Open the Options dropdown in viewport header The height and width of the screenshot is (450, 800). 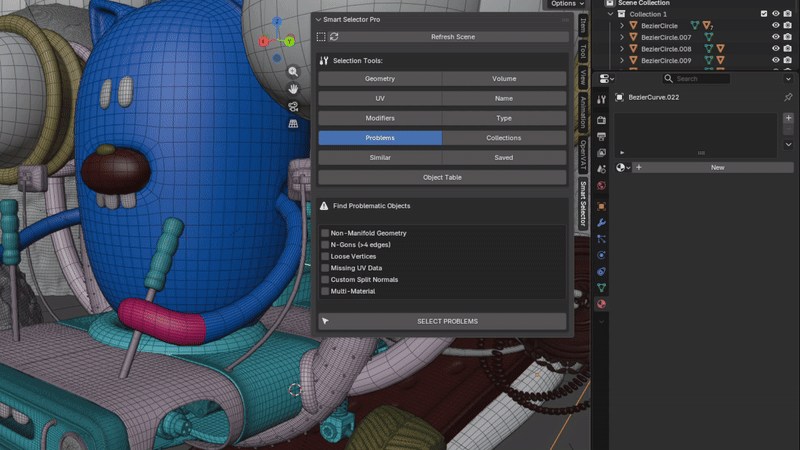point(567,4)
